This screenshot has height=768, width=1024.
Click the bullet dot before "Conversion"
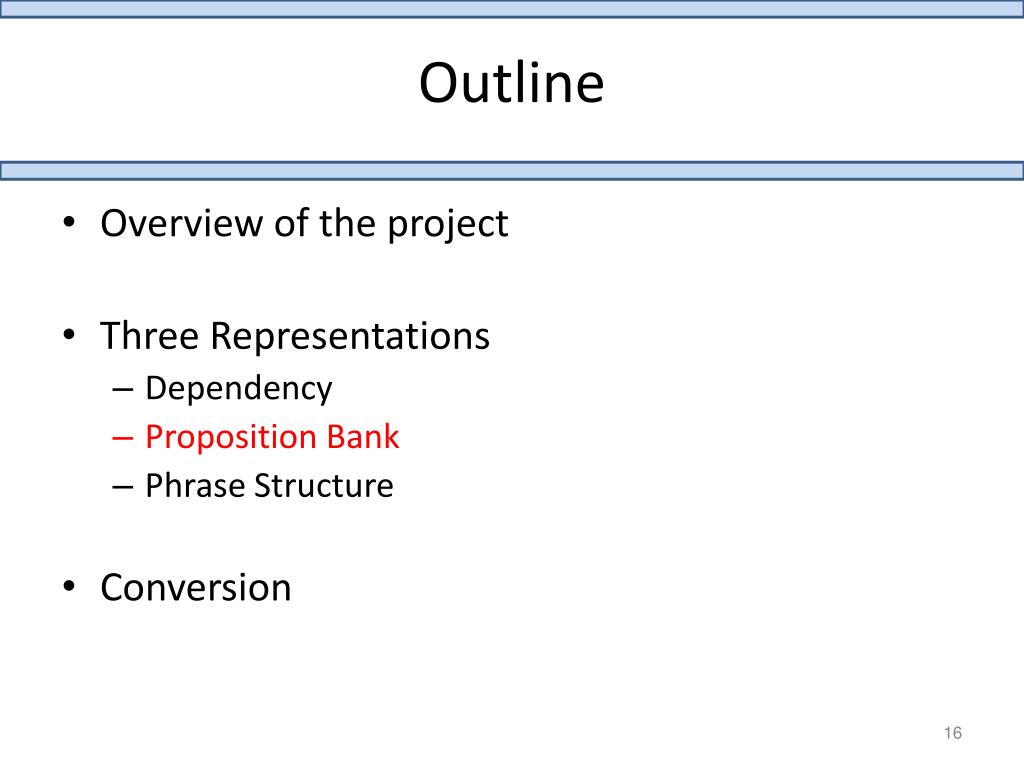68,587
